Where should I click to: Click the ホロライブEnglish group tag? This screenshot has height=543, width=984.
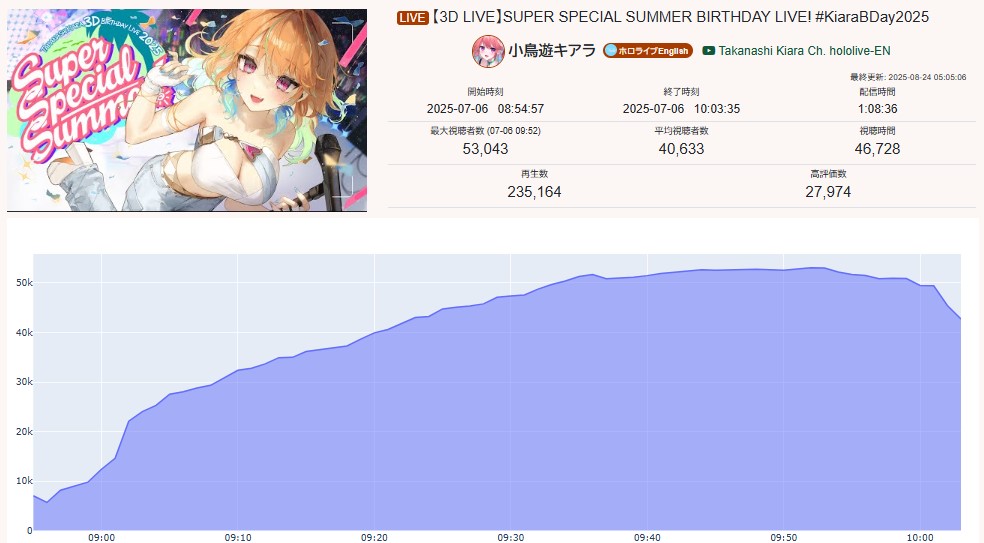pyautogui.click(x=648, y=51)
